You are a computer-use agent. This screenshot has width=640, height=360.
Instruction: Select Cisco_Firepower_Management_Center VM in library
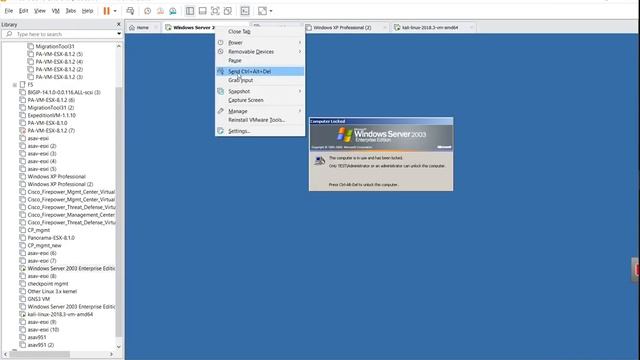[x=71, y=215]
